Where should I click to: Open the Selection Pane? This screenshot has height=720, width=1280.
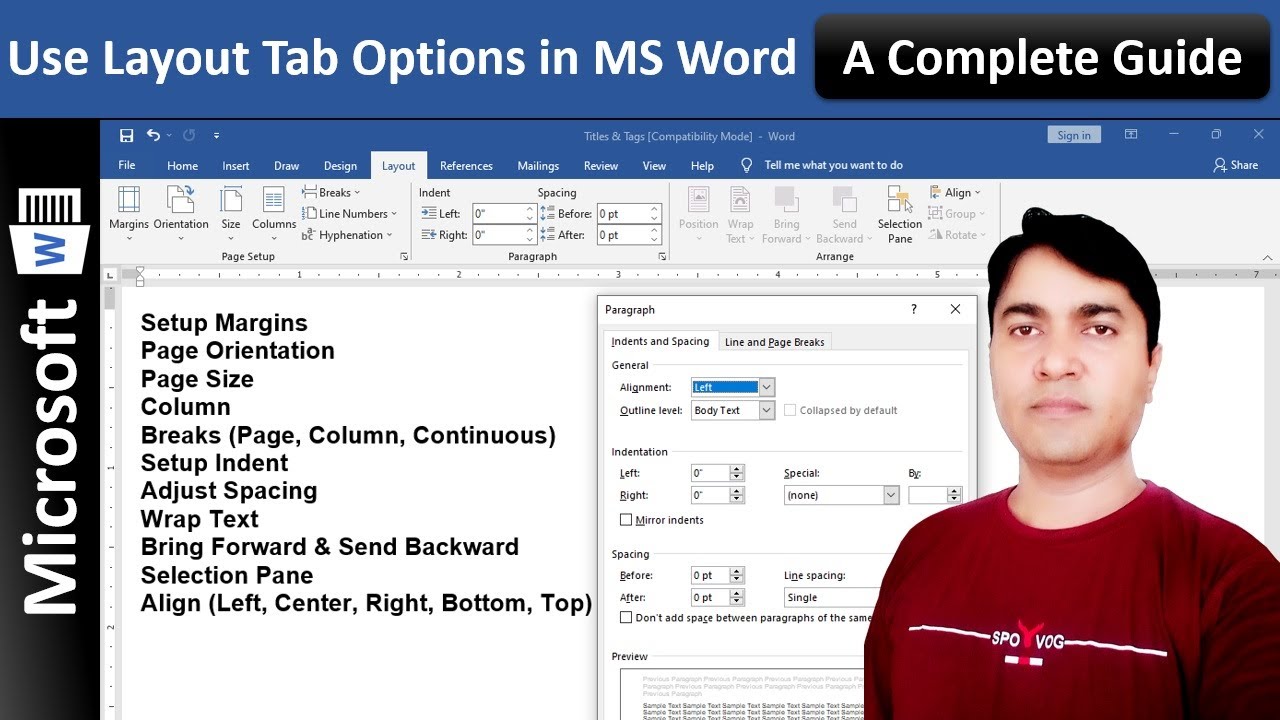pos(900,214)
